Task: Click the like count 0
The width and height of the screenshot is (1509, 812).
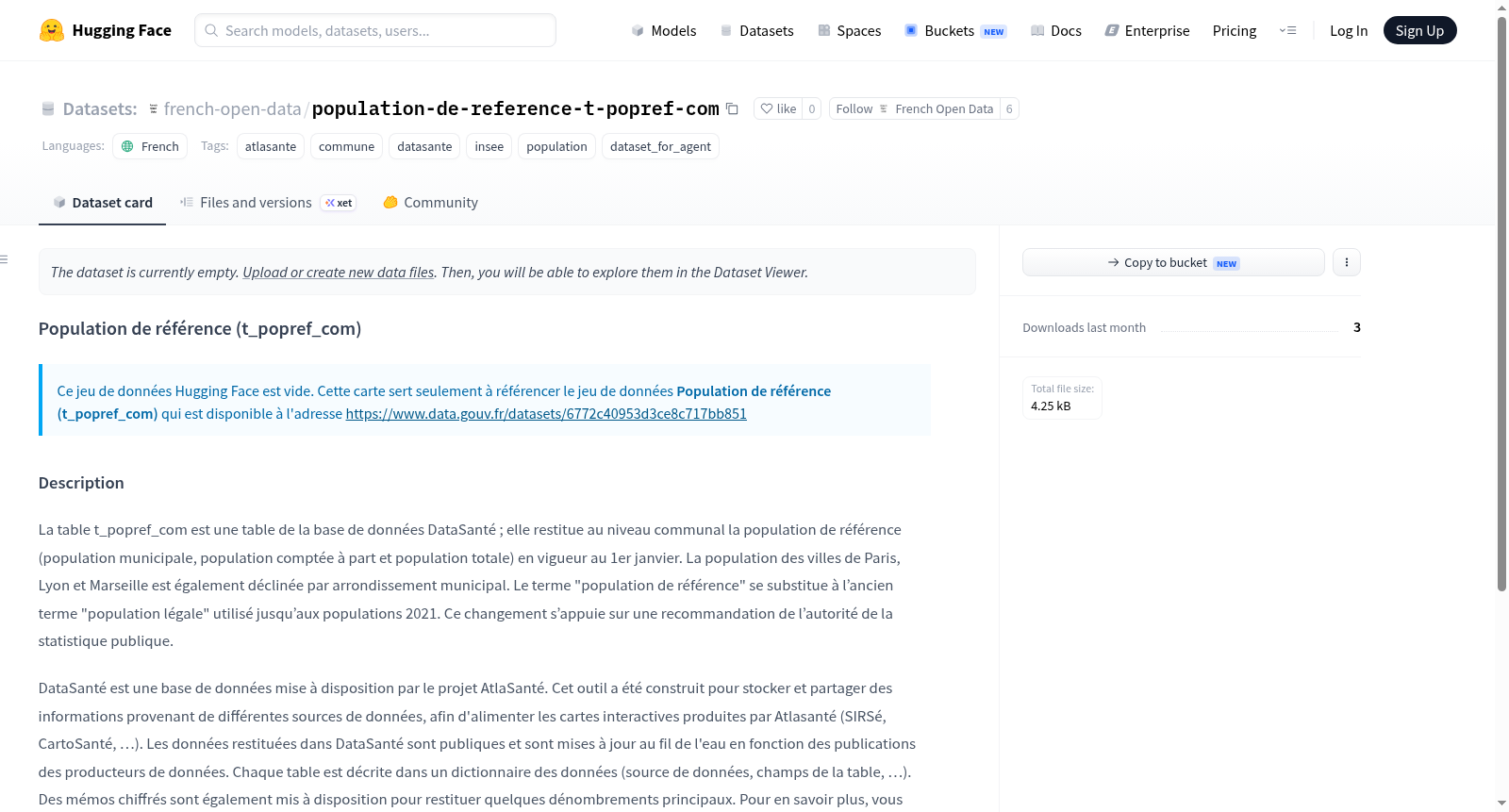Action: (x=812, y=108)
